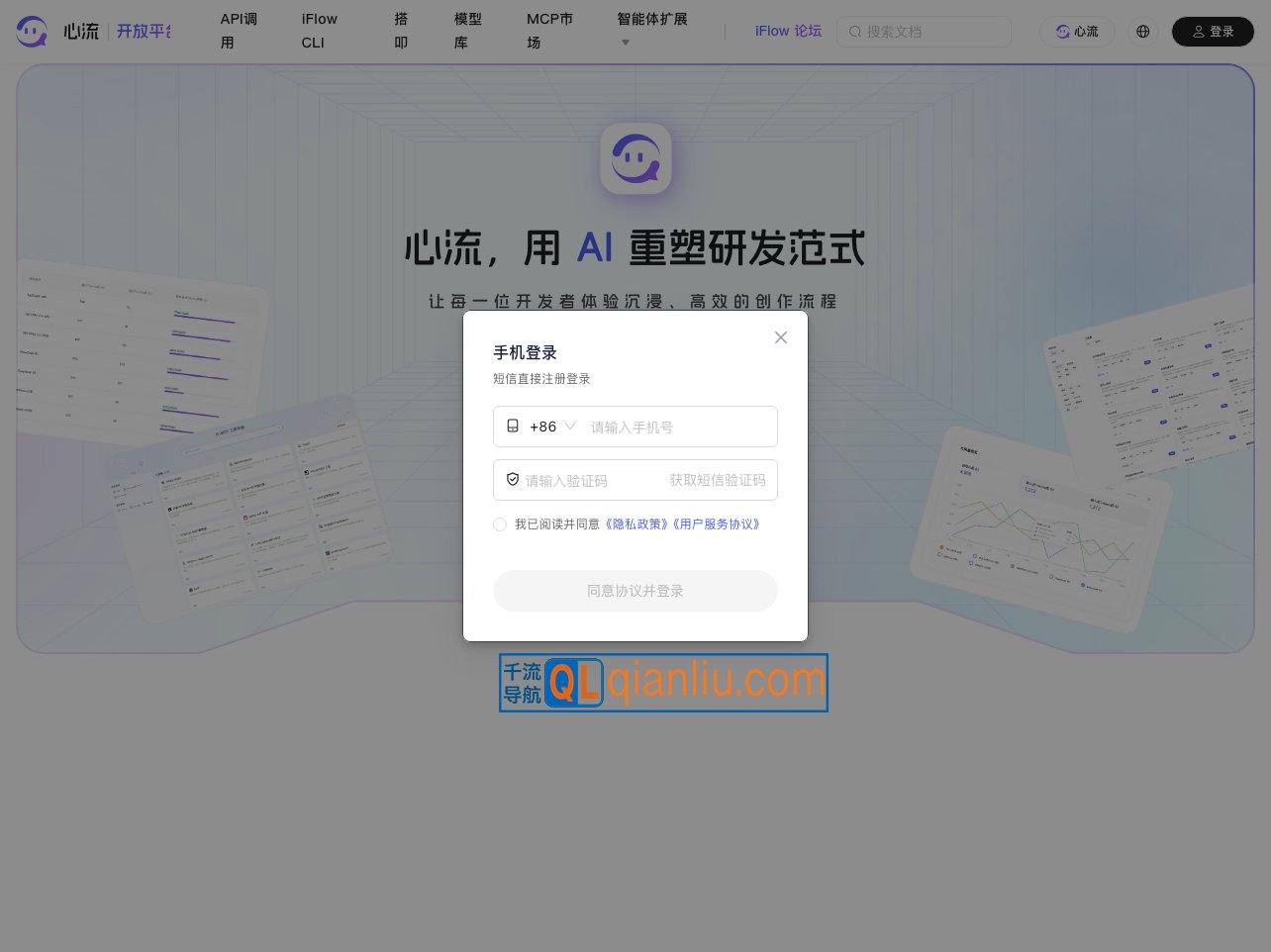This screenshot has height=952, width=1271.
Task: Click the phone icon in mobile number field
Action: pyautogui.click(x=513, y=426)
